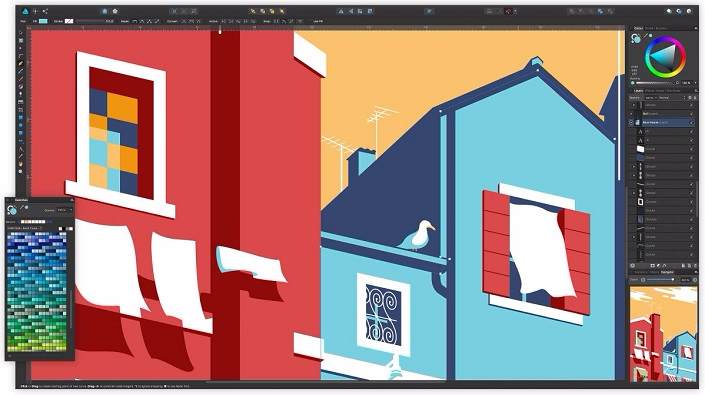
Task: Click the Colour panel opacity value field
Action: 686,83
